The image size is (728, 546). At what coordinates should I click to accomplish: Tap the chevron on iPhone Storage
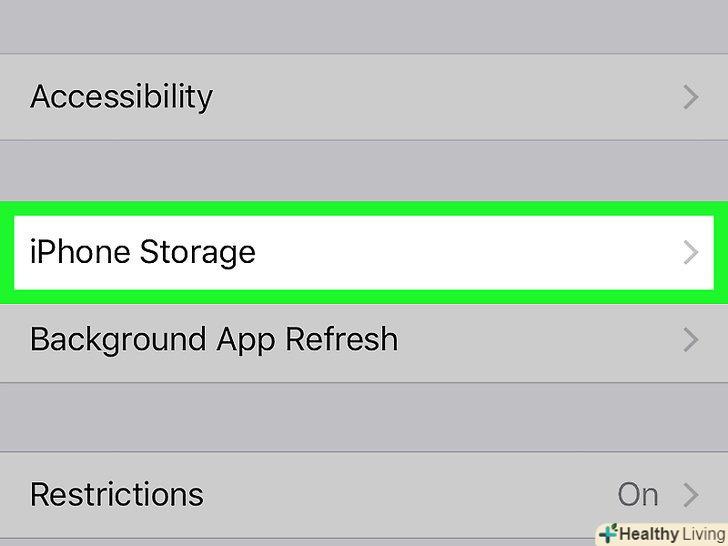[x=690, y=252]
